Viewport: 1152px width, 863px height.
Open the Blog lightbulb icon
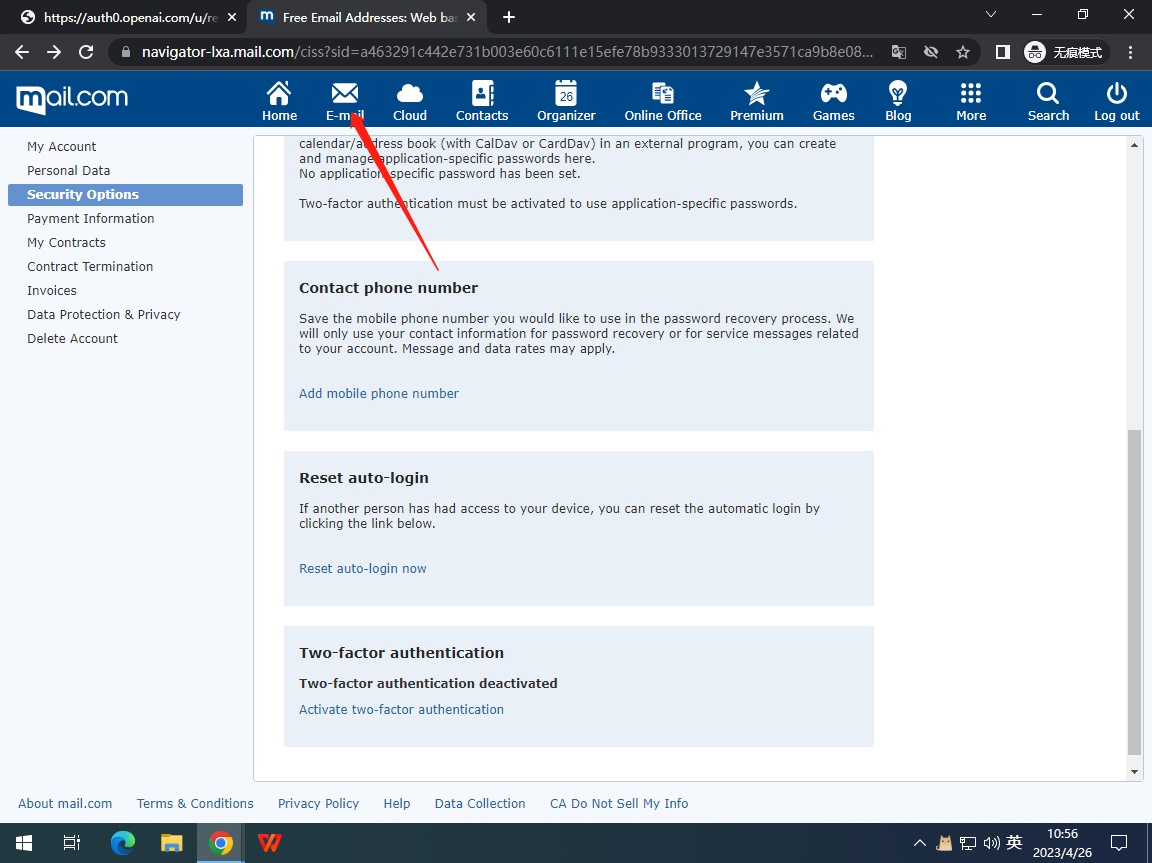click(x=898, y=94)
